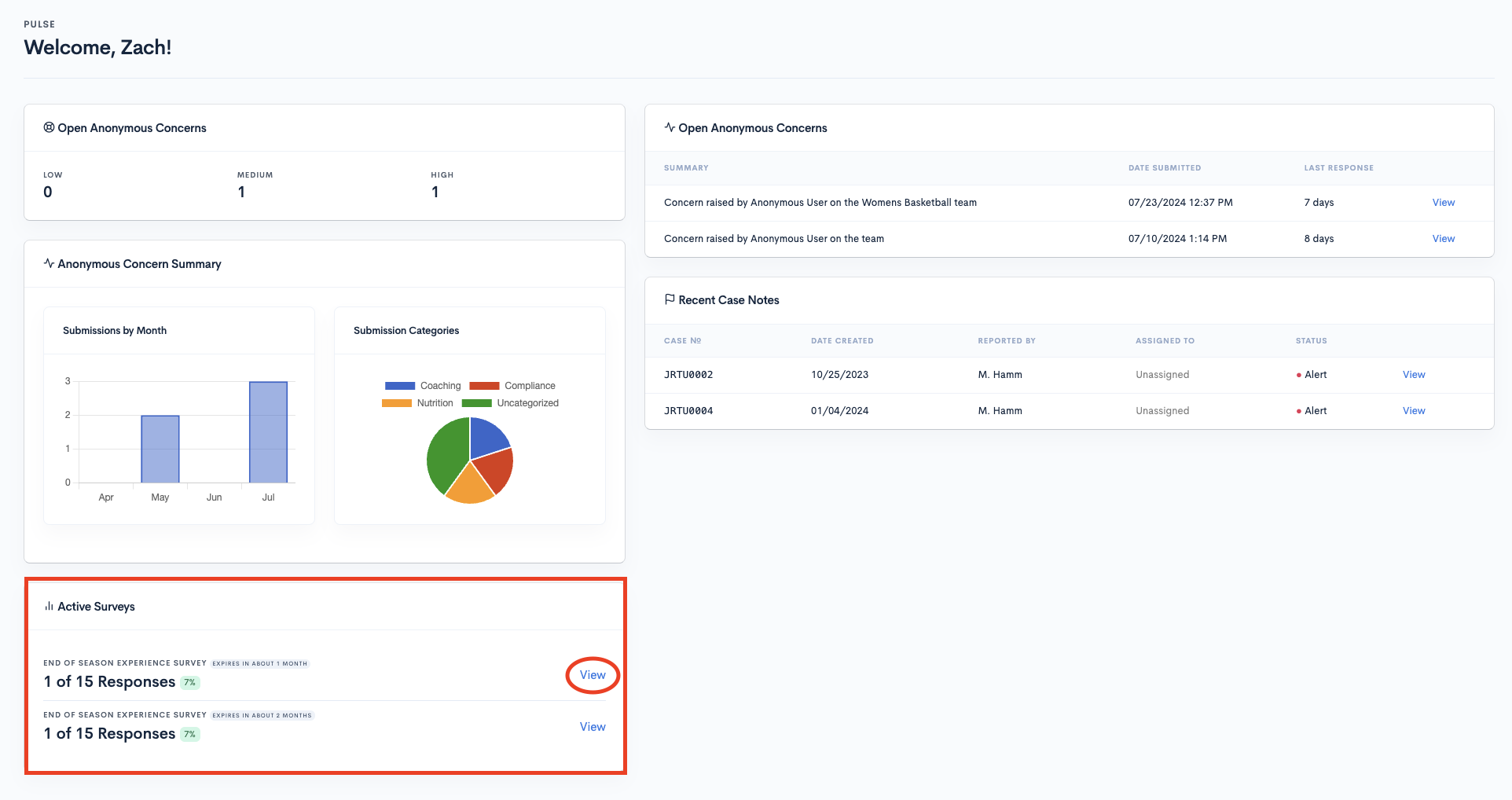The image size is (1512, 800).
Task: Open View link for case JRTU0004
Action: (1413, 411)
